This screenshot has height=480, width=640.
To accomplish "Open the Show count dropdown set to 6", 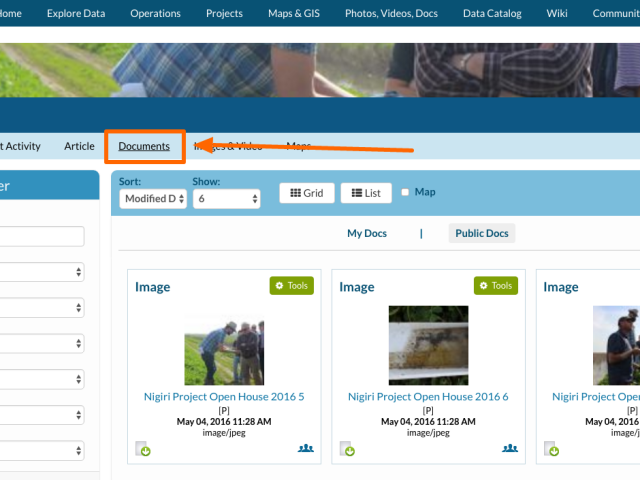I will tap(227, 199).
